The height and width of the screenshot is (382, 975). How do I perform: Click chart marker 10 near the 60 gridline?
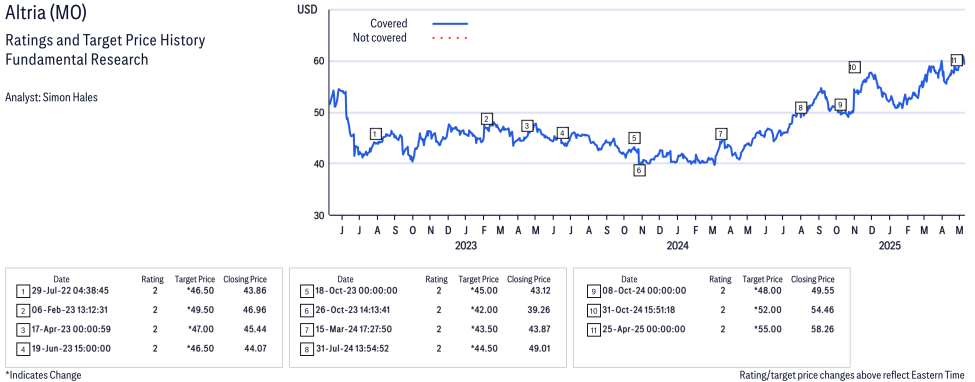click(x=854, y=67)
